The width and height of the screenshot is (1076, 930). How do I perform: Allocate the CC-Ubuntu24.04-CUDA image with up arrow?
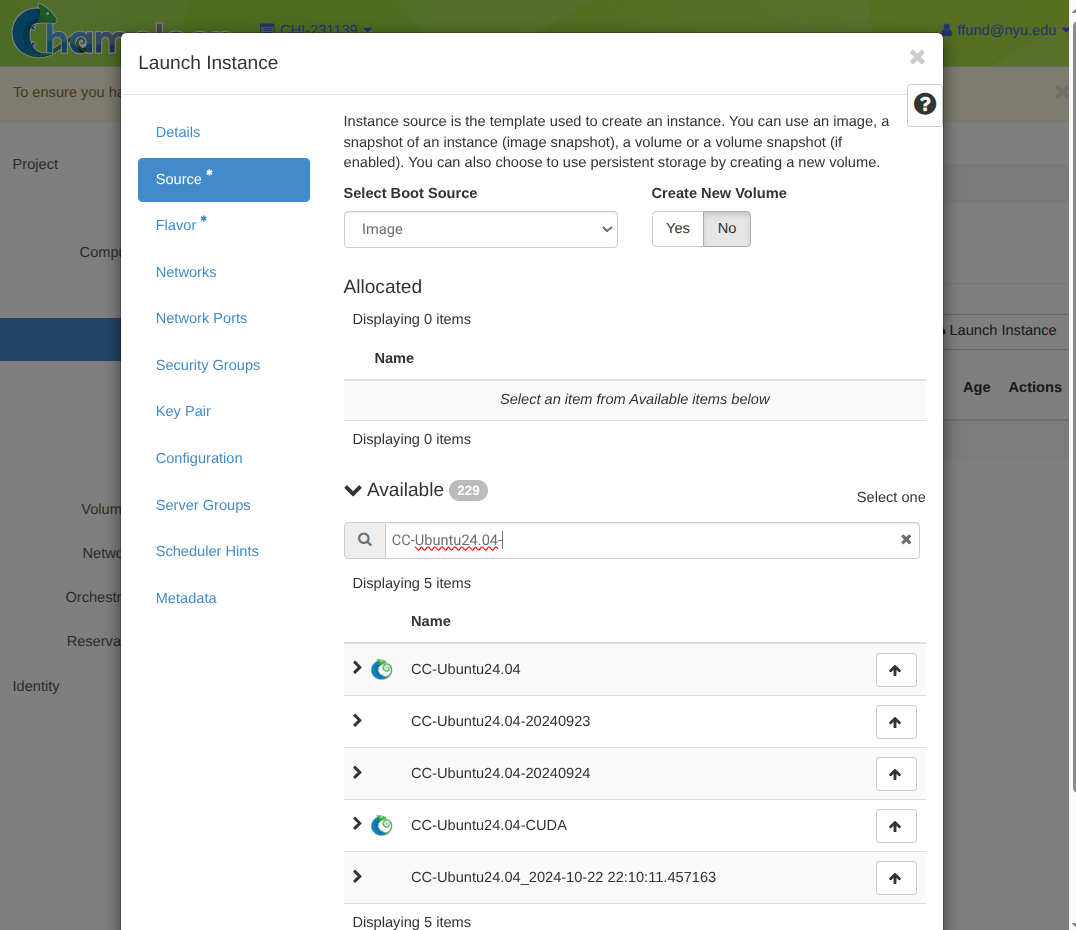pyautogui.click(x=895, y=826)
